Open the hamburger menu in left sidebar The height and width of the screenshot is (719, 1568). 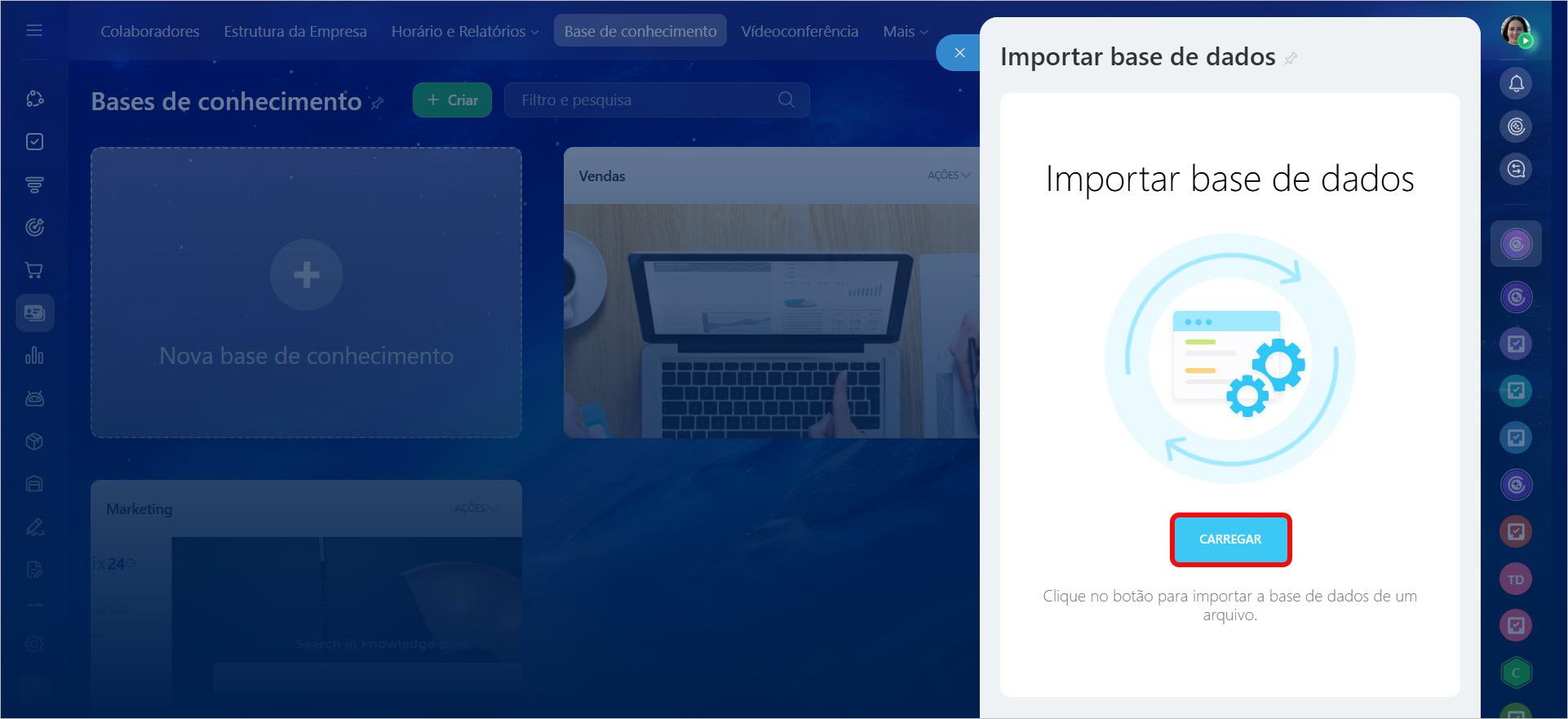(x=34, y=30)
